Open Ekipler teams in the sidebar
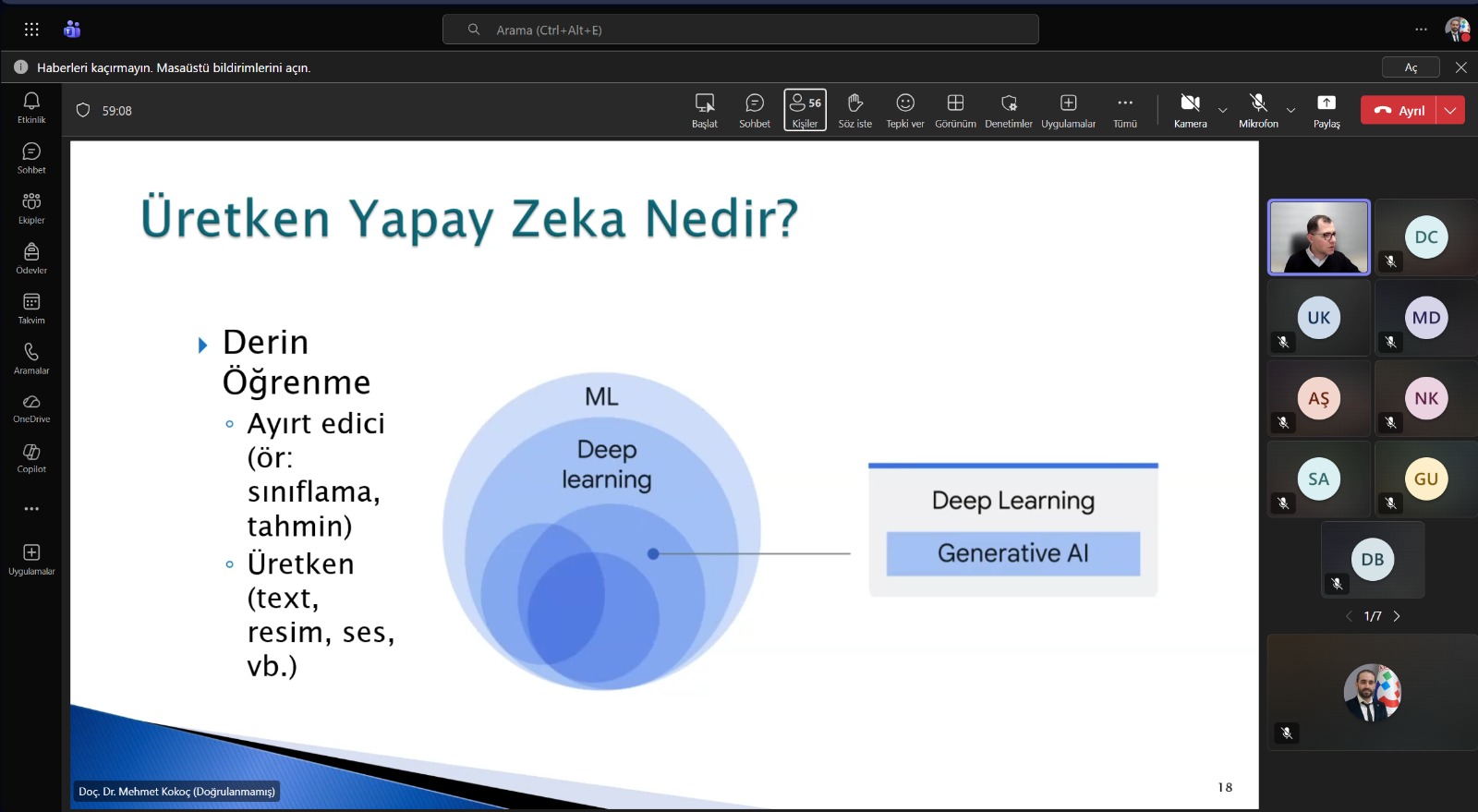Screen dimensions: 1478x812 [x=31, y=208]
